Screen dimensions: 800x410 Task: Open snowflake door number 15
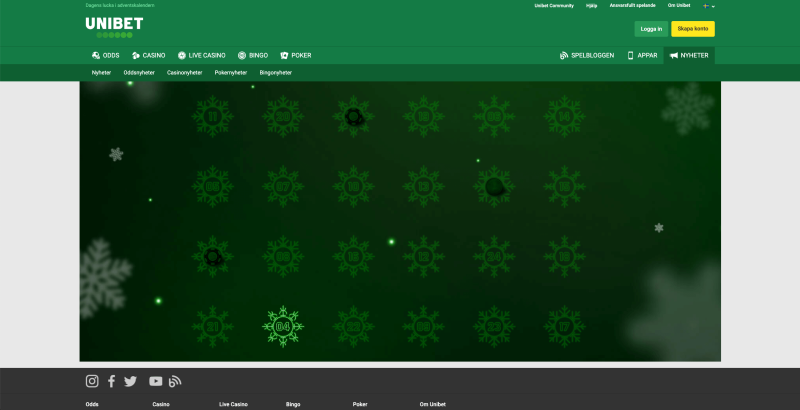[x=564, y=186]
